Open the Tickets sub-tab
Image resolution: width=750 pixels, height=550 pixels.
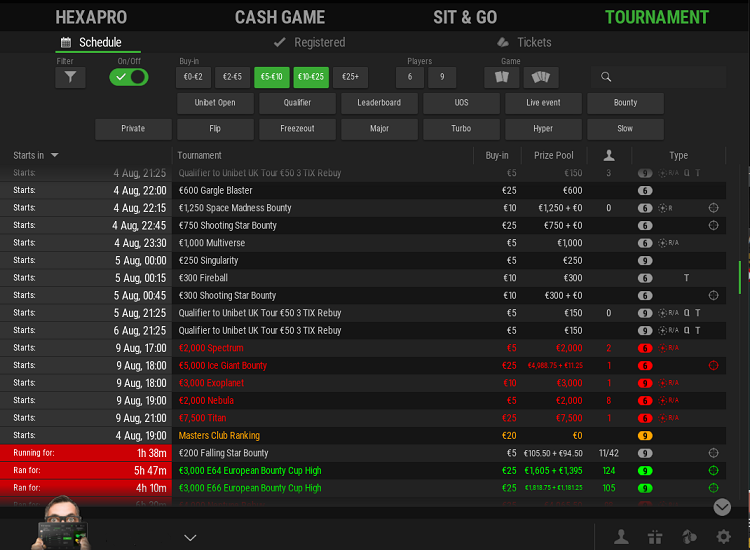coord(524,43)
